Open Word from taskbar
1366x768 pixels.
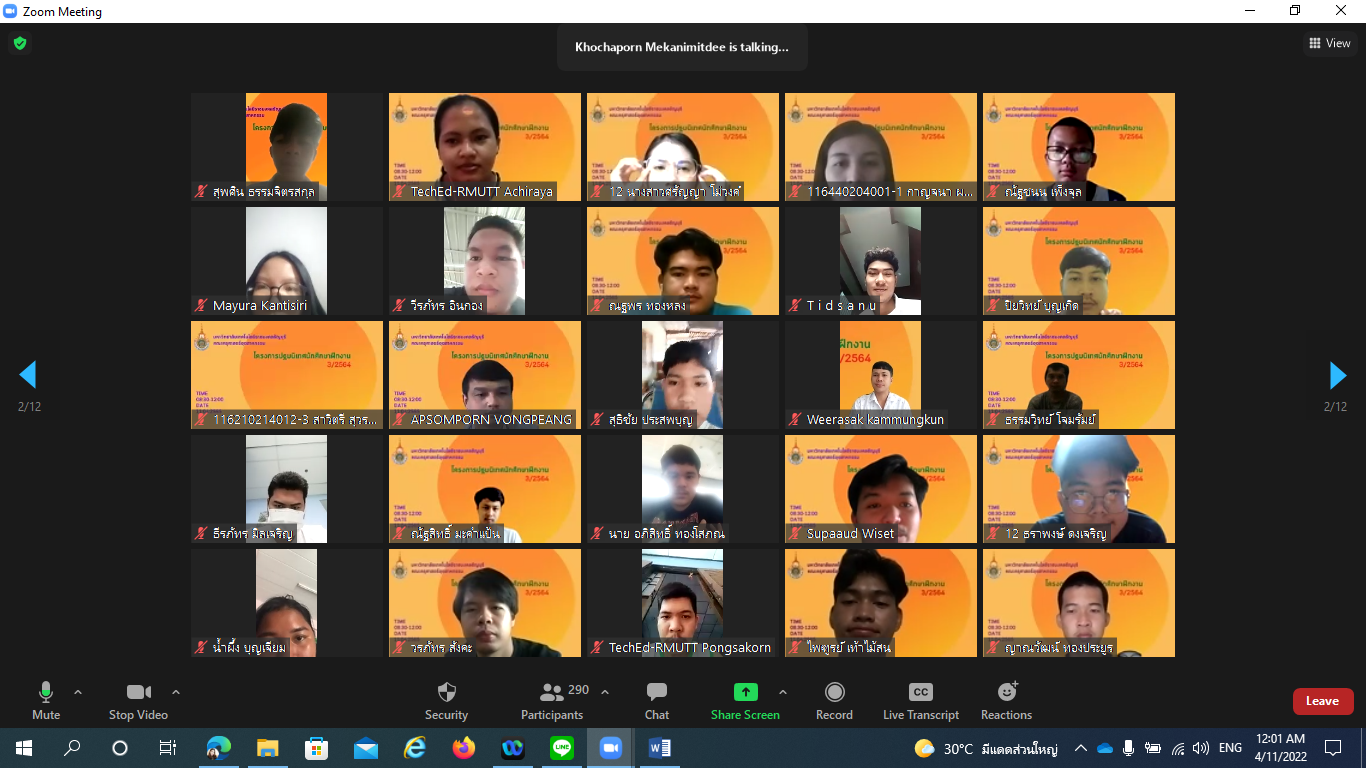[660, 748]
